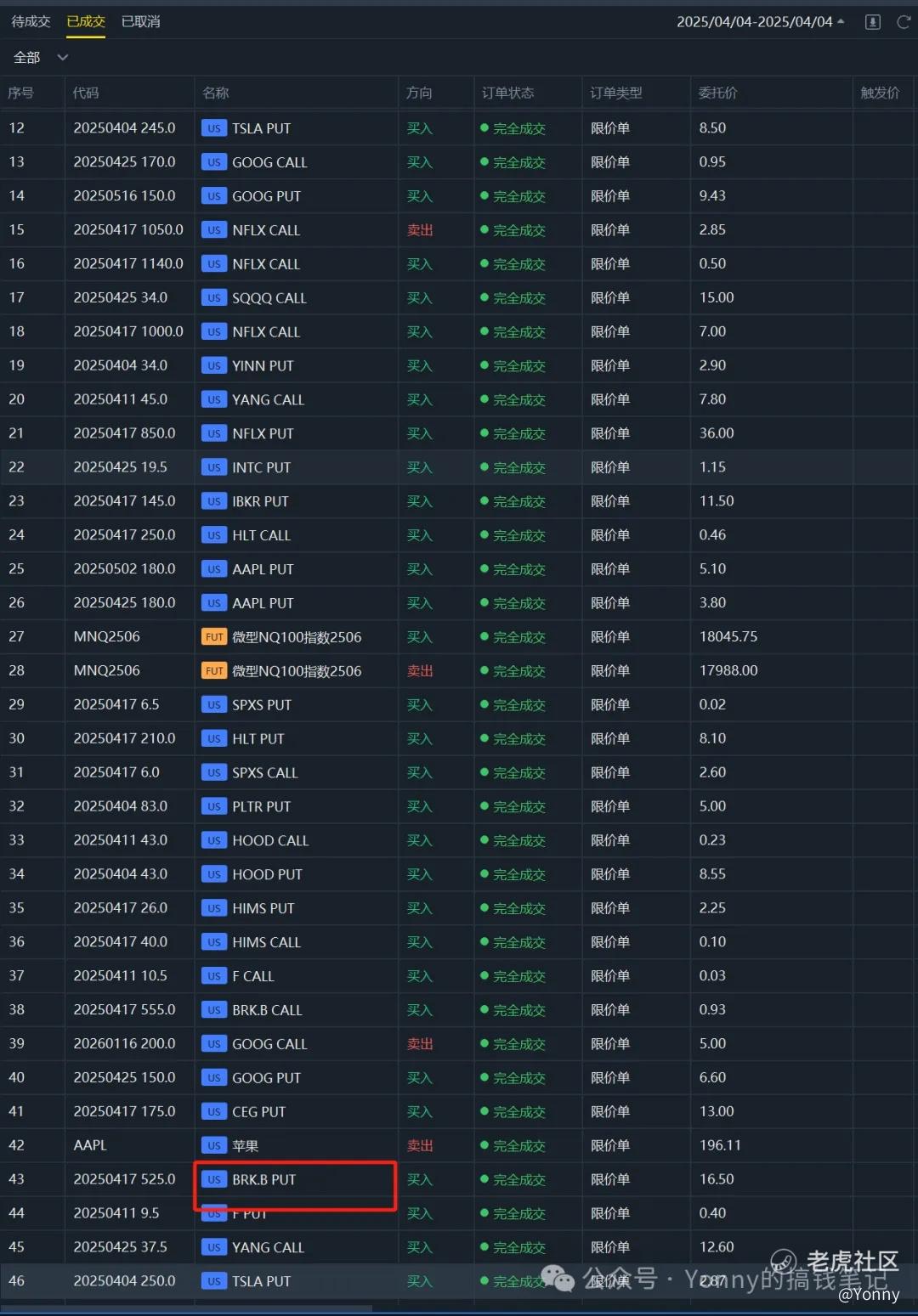The image size is (918, 1316).
Task: Open the 2025/04/04 date range picker
Action: (x=761, y=22)
